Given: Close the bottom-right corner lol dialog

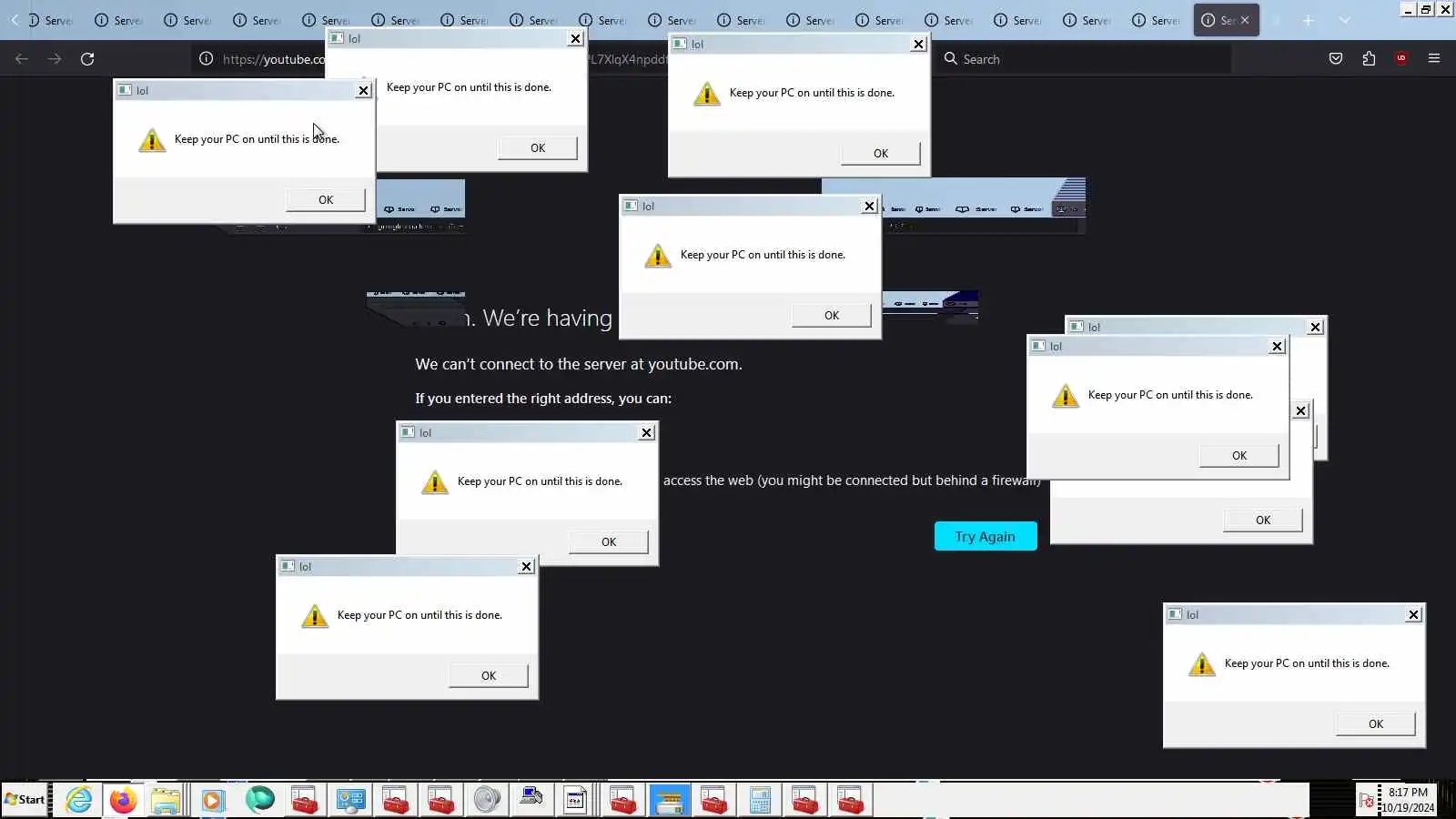Looking at the screenshot, I should tap(1413, 615).
